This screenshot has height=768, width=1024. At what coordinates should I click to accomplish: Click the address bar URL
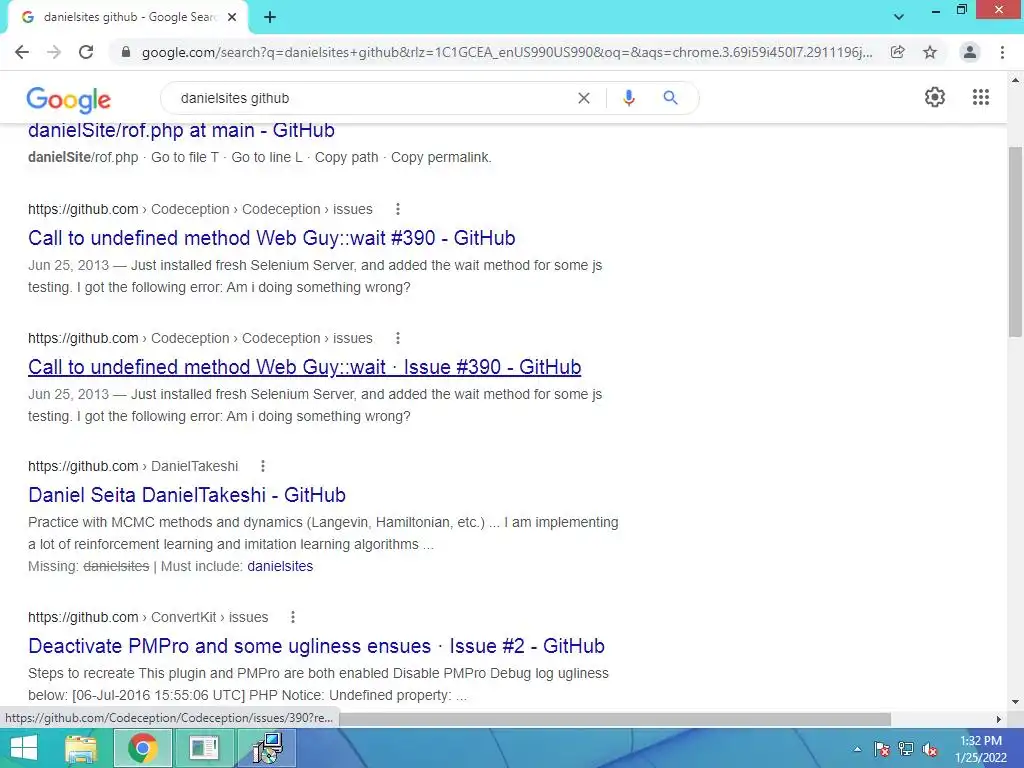506,52
